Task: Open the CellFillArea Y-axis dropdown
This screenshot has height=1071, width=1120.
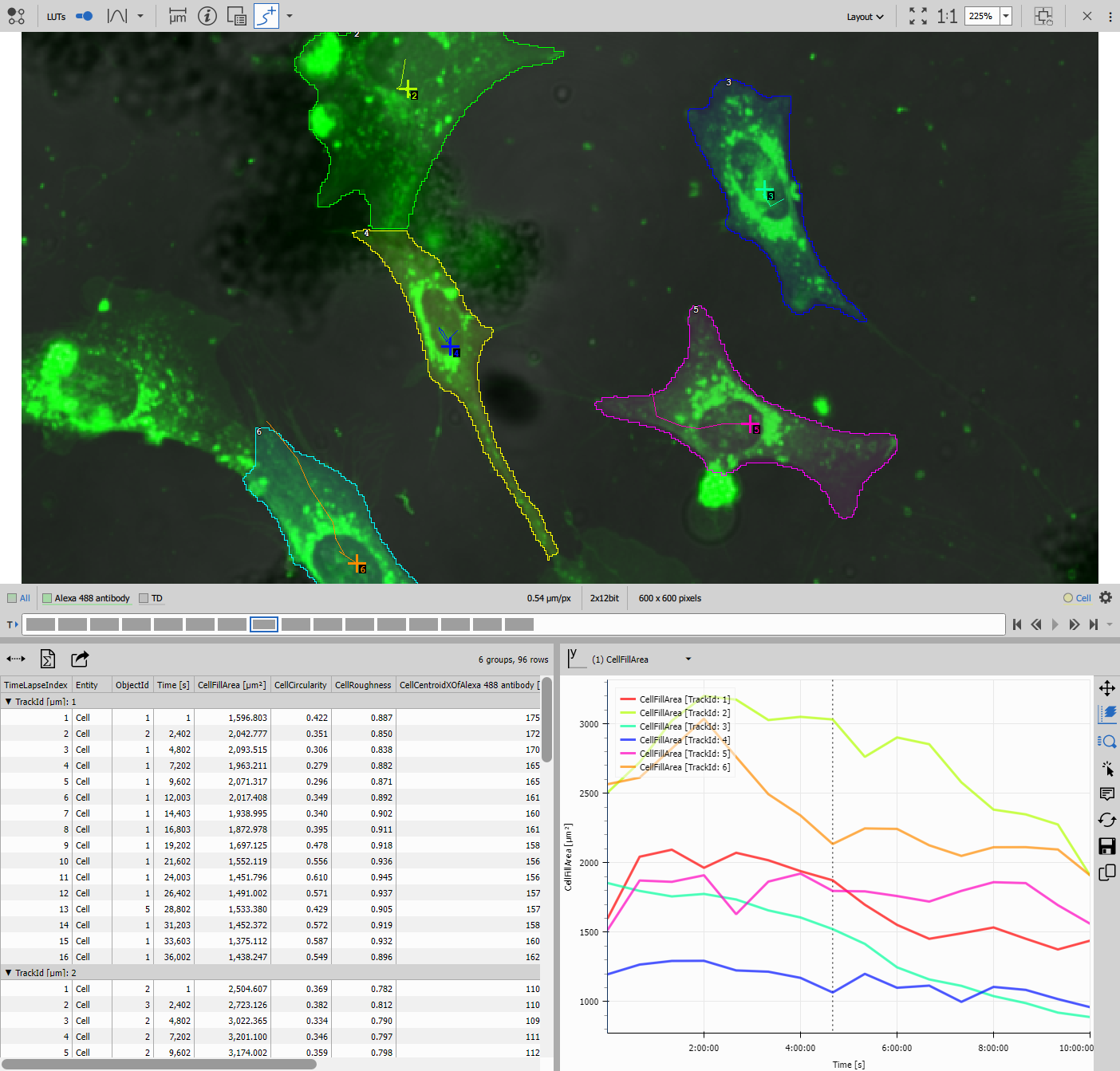Action: (x=688, y=660)
